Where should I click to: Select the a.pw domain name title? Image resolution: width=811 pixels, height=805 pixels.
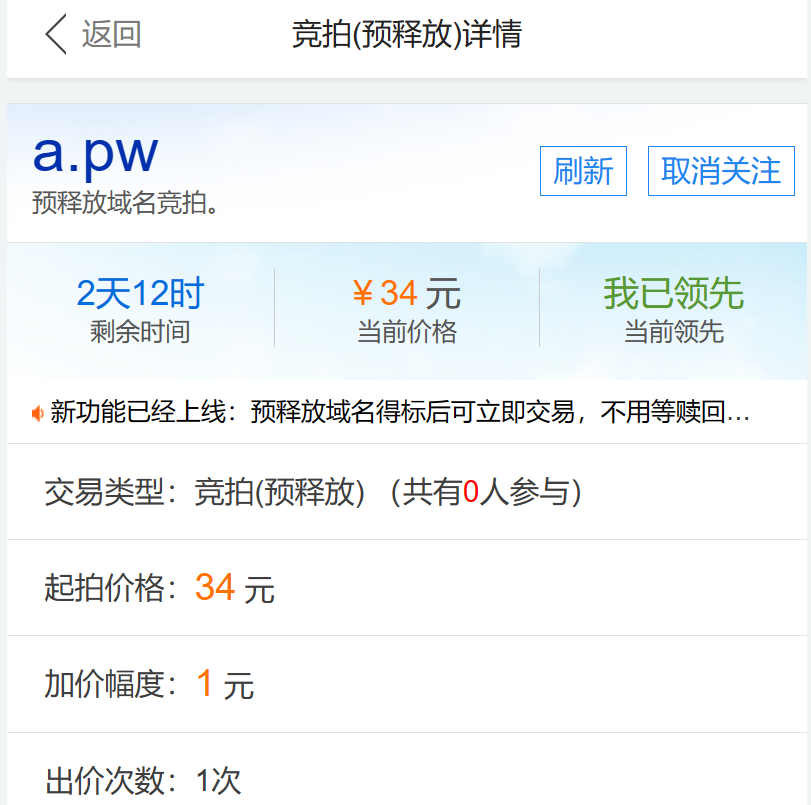96,153
